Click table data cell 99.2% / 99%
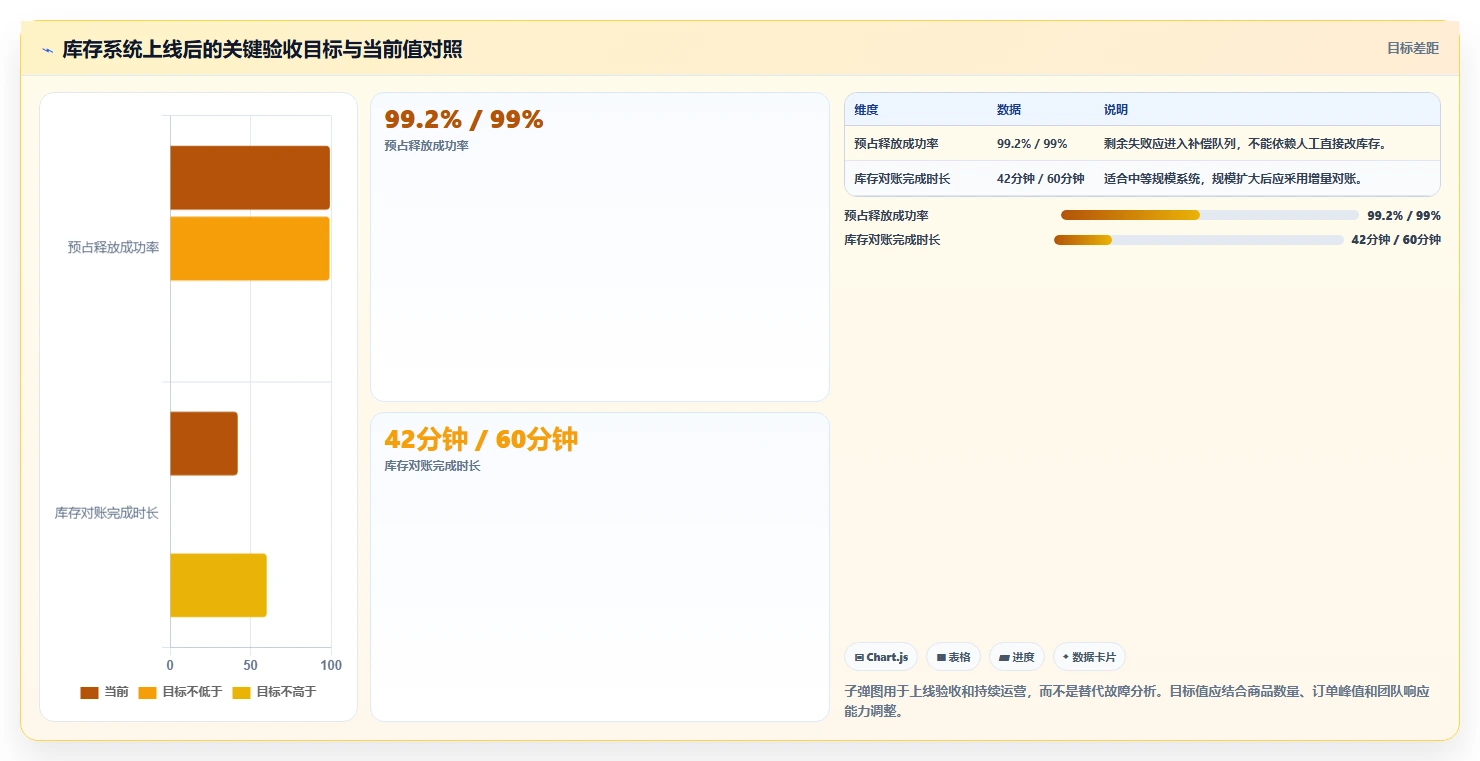The height and width of the screenshot is (761, 1480). (x=1032, y=144)
